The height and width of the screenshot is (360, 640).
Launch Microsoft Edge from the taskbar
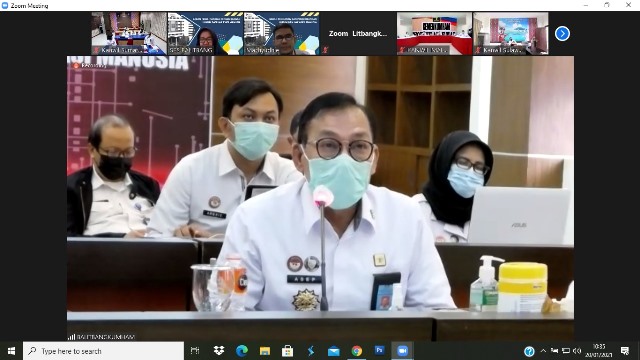242,351
